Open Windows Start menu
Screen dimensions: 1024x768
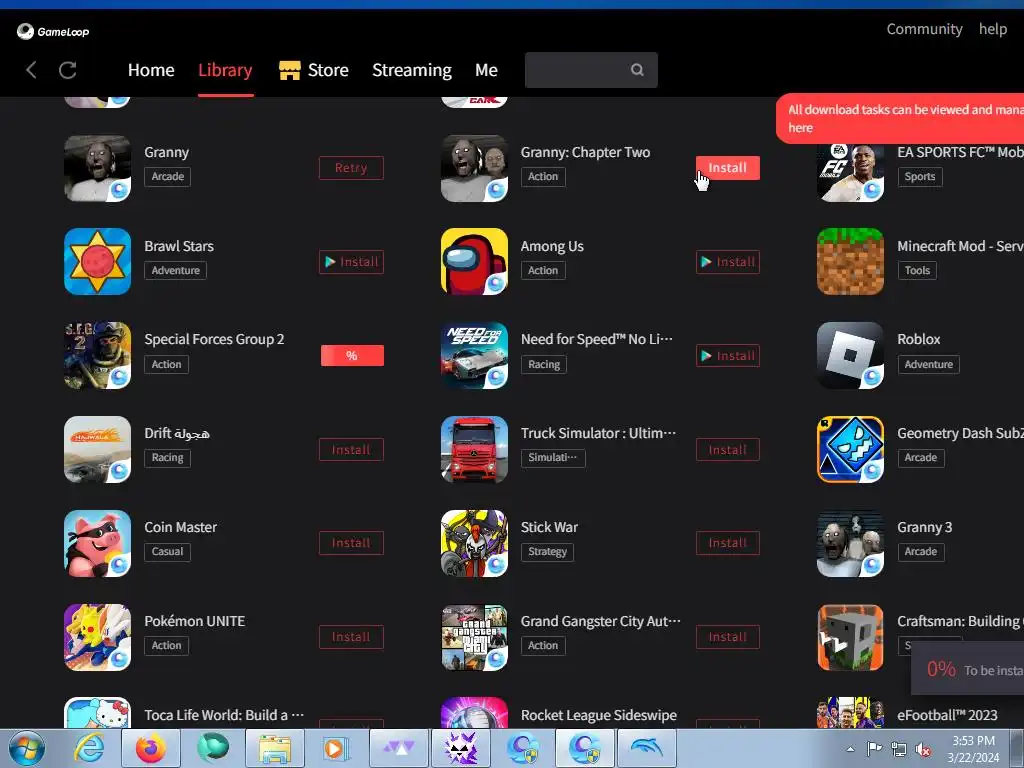pyautogui.click(x=26, y=748)
